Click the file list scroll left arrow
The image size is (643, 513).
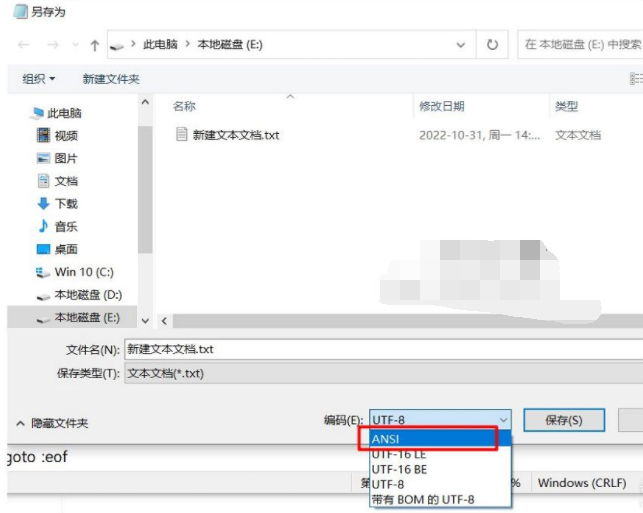[x=164, y=321]
